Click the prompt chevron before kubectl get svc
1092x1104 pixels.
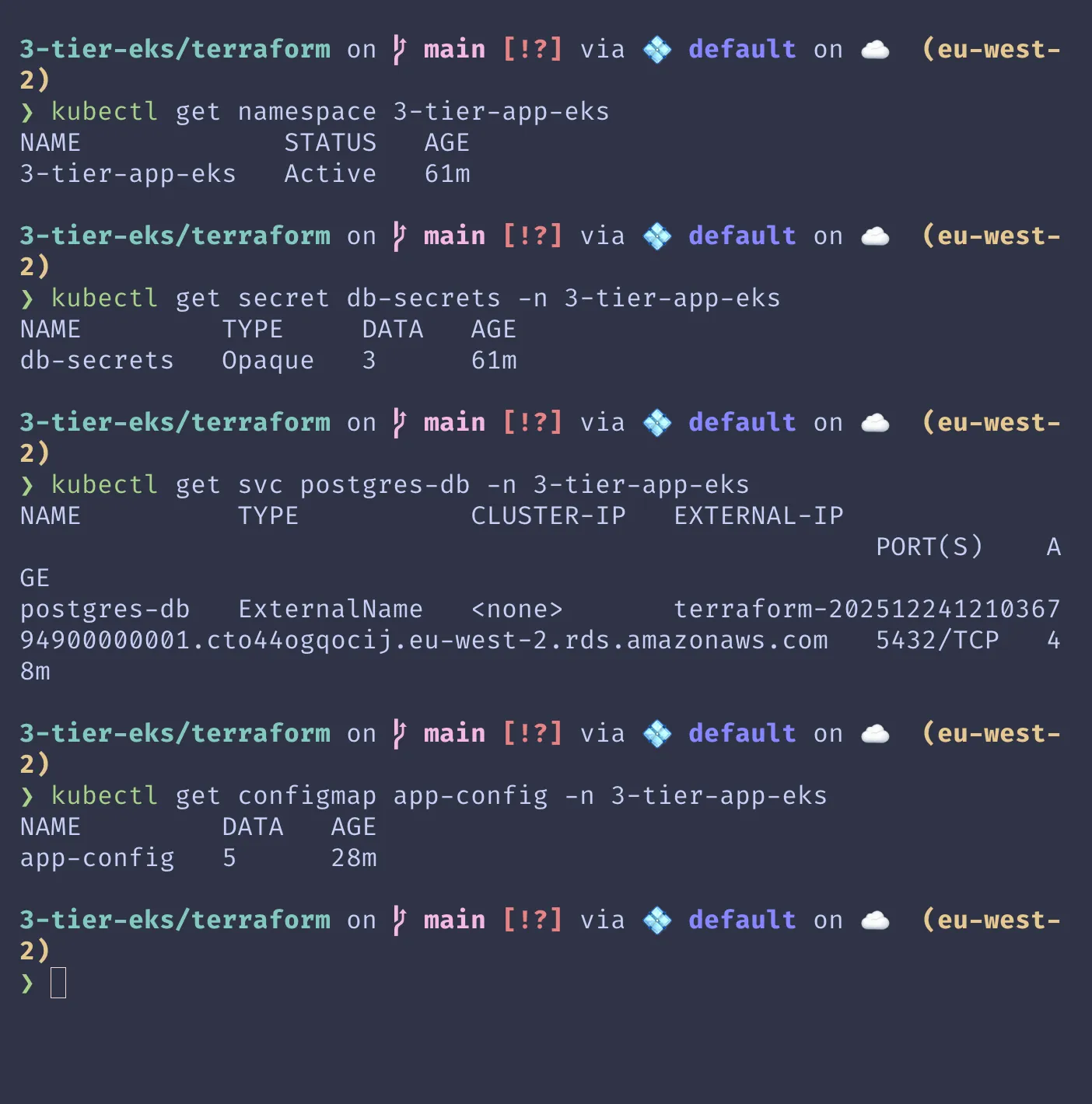pyautogui.click(x=28, y=485)
